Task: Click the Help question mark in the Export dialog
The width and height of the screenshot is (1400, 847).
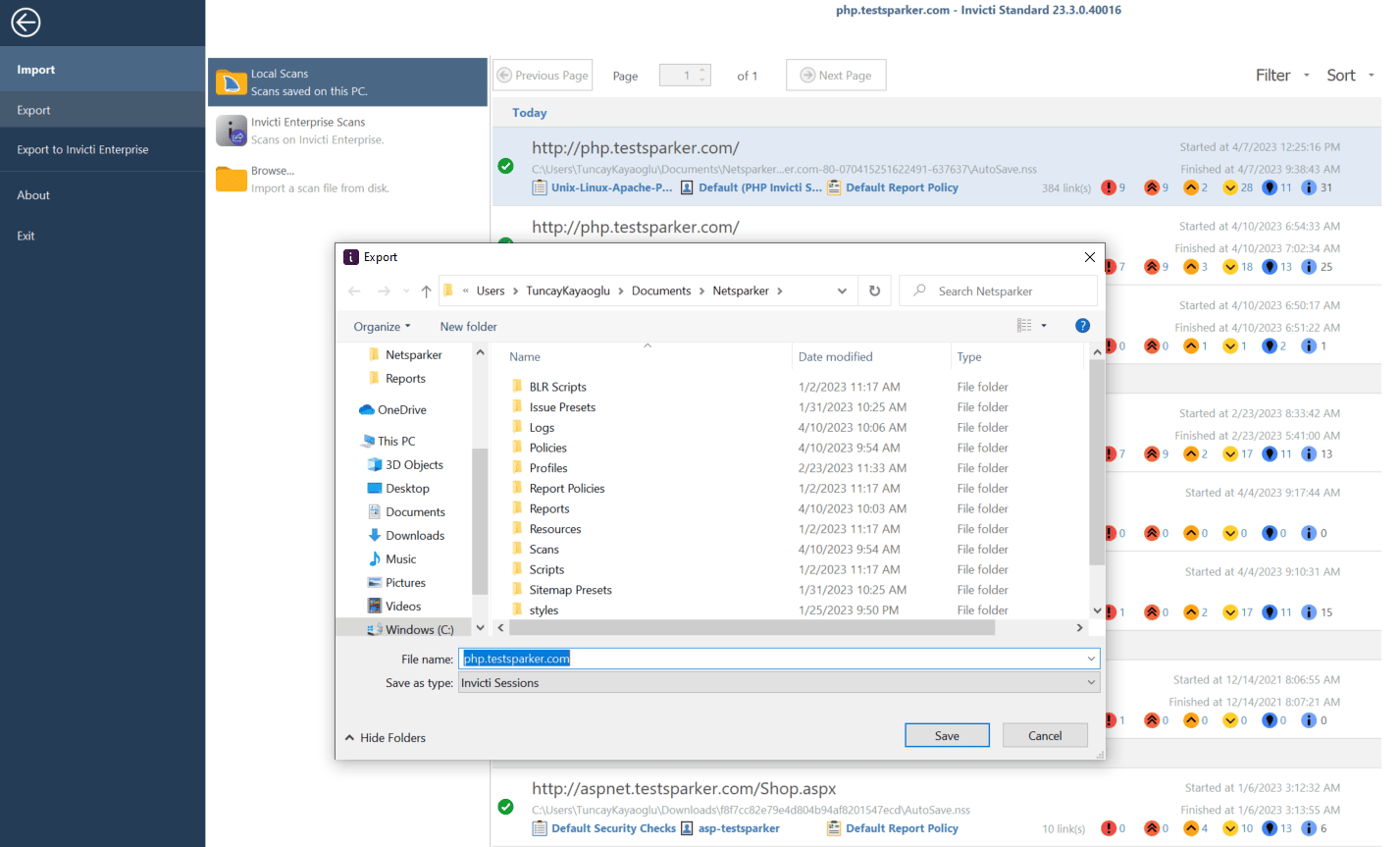Action: pyautogui.click(x=1082, y=325)
